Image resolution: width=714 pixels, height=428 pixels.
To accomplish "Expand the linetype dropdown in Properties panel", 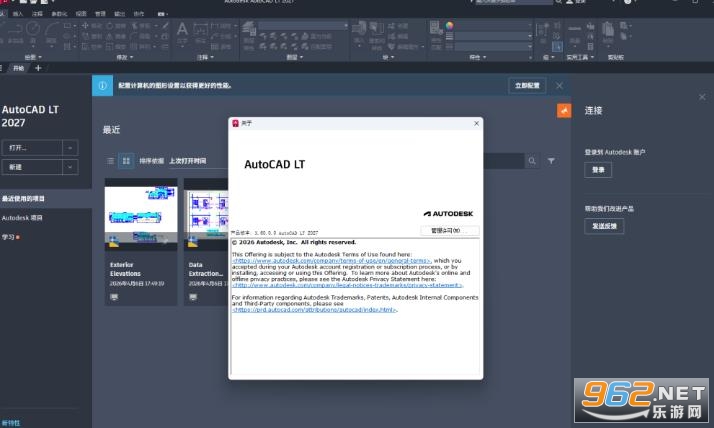I will (530, 46).
